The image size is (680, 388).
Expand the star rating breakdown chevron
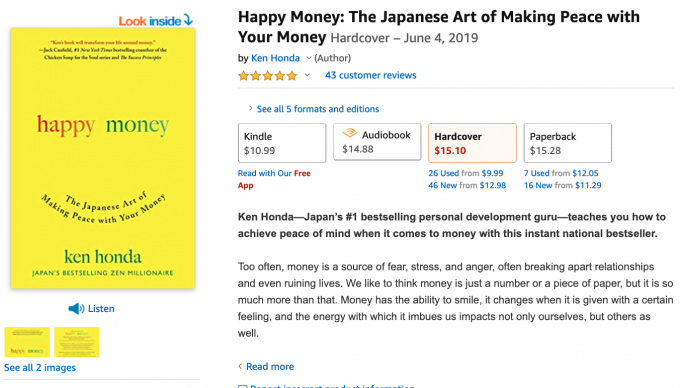tap(307, 75)
